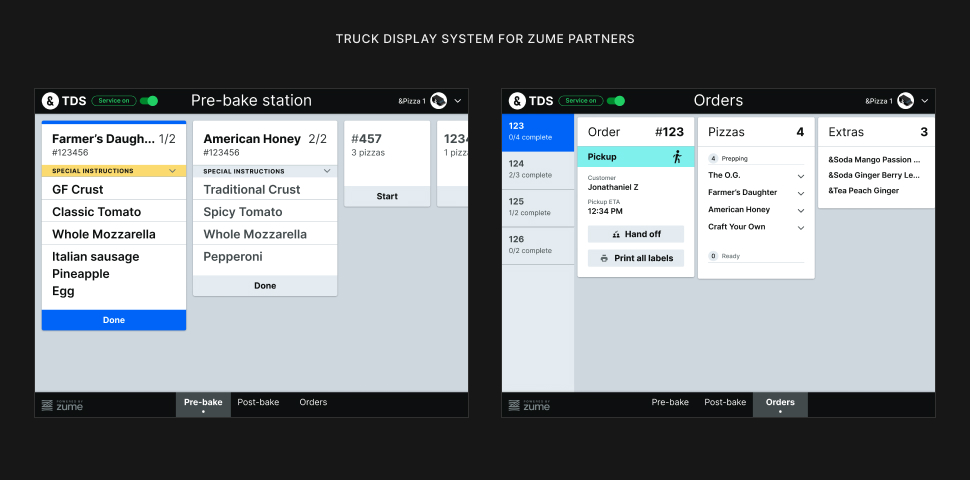Toggle Service on switch in Pre-bake station screen
This screenshot has height=480, width=970.
(149, 101)
